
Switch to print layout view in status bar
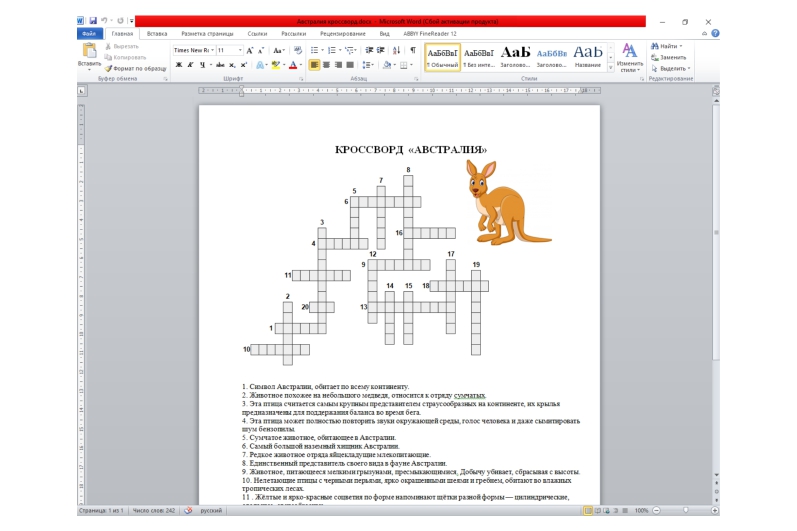[x=588, y=510]
